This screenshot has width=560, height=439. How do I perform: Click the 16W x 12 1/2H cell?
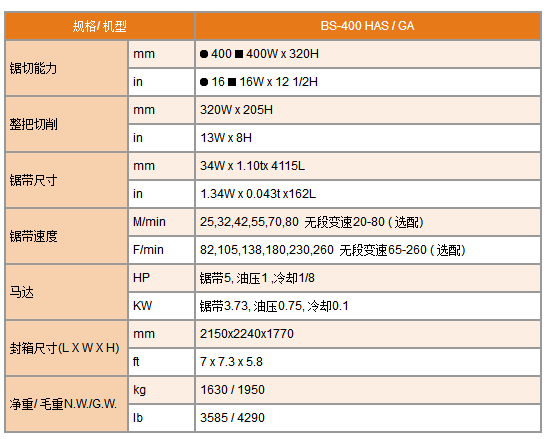(368, 82)
